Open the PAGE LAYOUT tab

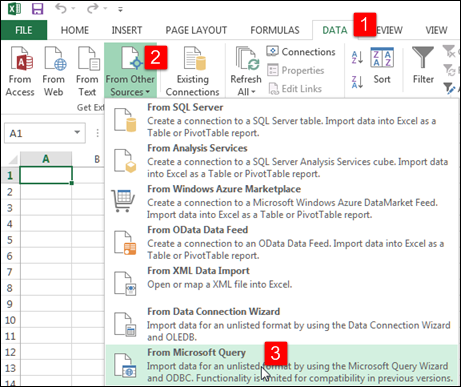pos(196,30)
